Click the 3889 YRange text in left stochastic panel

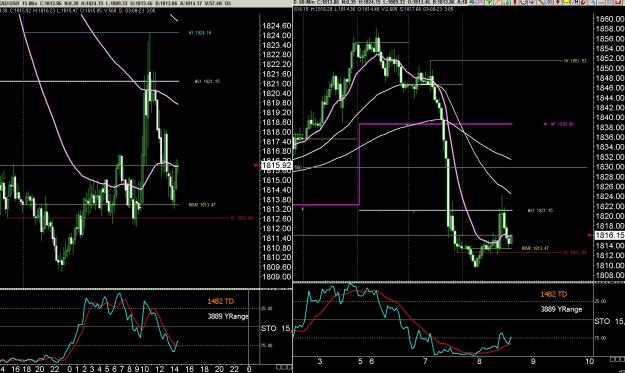pos(228,316)
